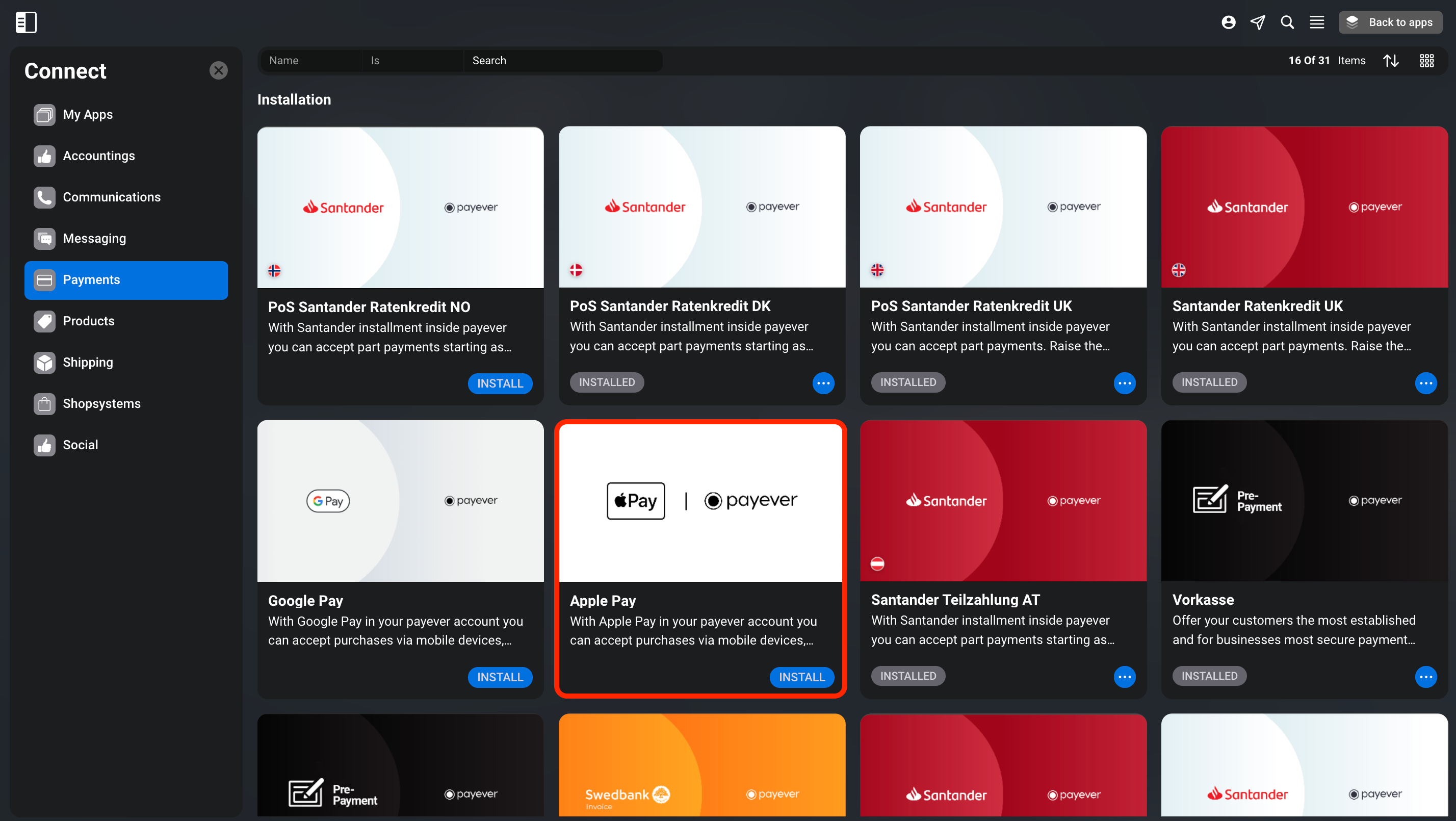Viewport: 1456px width, 821px height.
Task: Click the Google Pay title text
Action: (305, 601)
